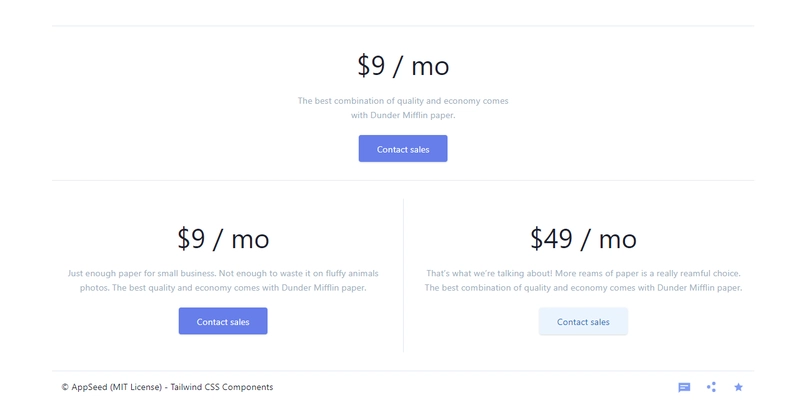
Task: Click Contact sales under top $9 plan
Action: pyautogui.click(x=403, y=148)
